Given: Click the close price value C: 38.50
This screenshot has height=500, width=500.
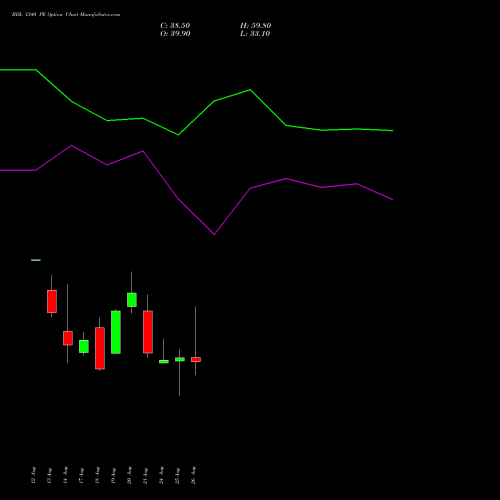Looking at the screenshot, I should 175,26.
